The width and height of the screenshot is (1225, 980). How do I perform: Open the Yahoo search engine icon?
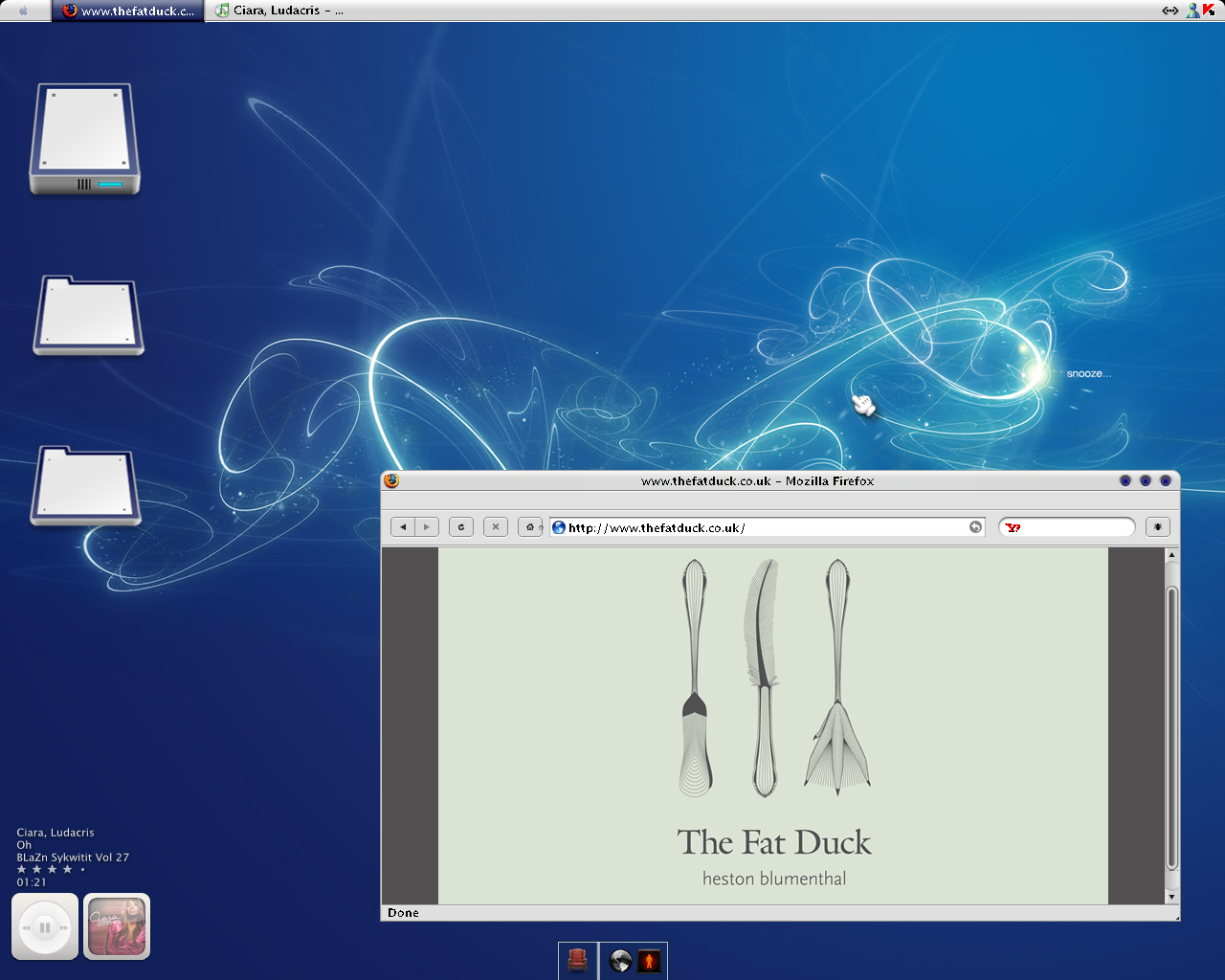coord(1013,528)
